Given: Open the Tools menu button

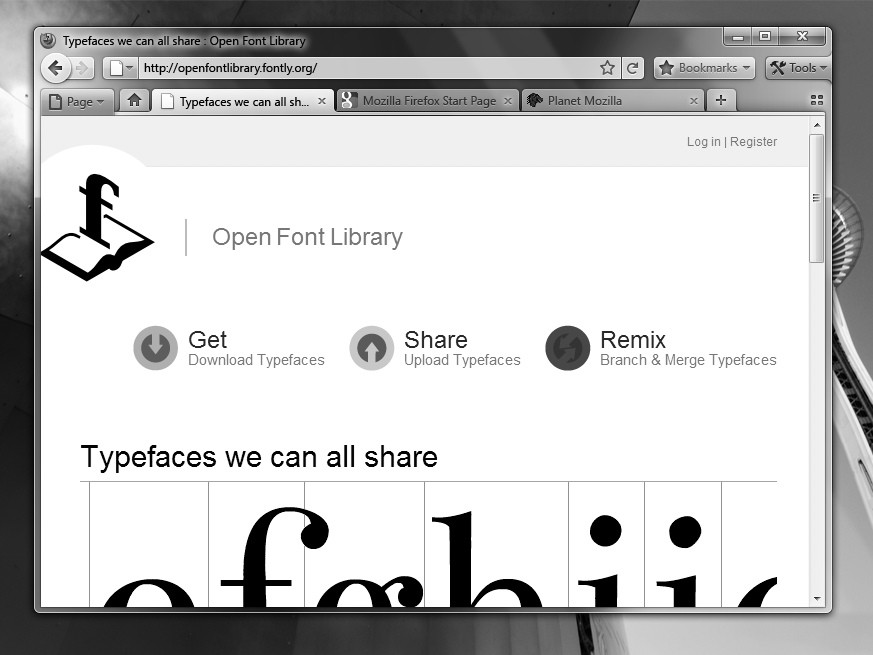Looking at the screenshot, I should click(797, 68).
